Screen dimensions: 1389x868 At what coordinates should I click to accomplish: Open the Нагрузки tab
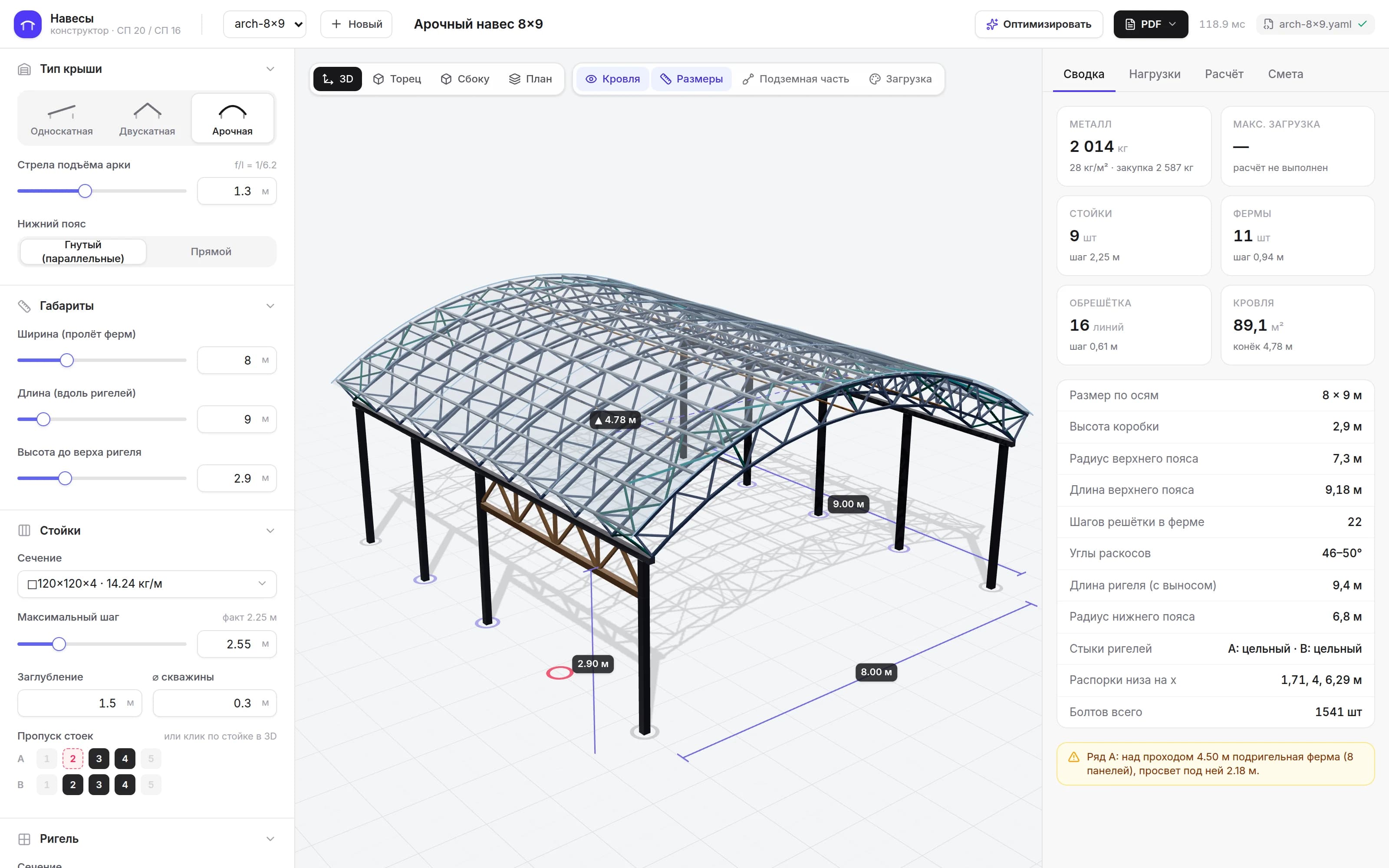click(1154, 74)
